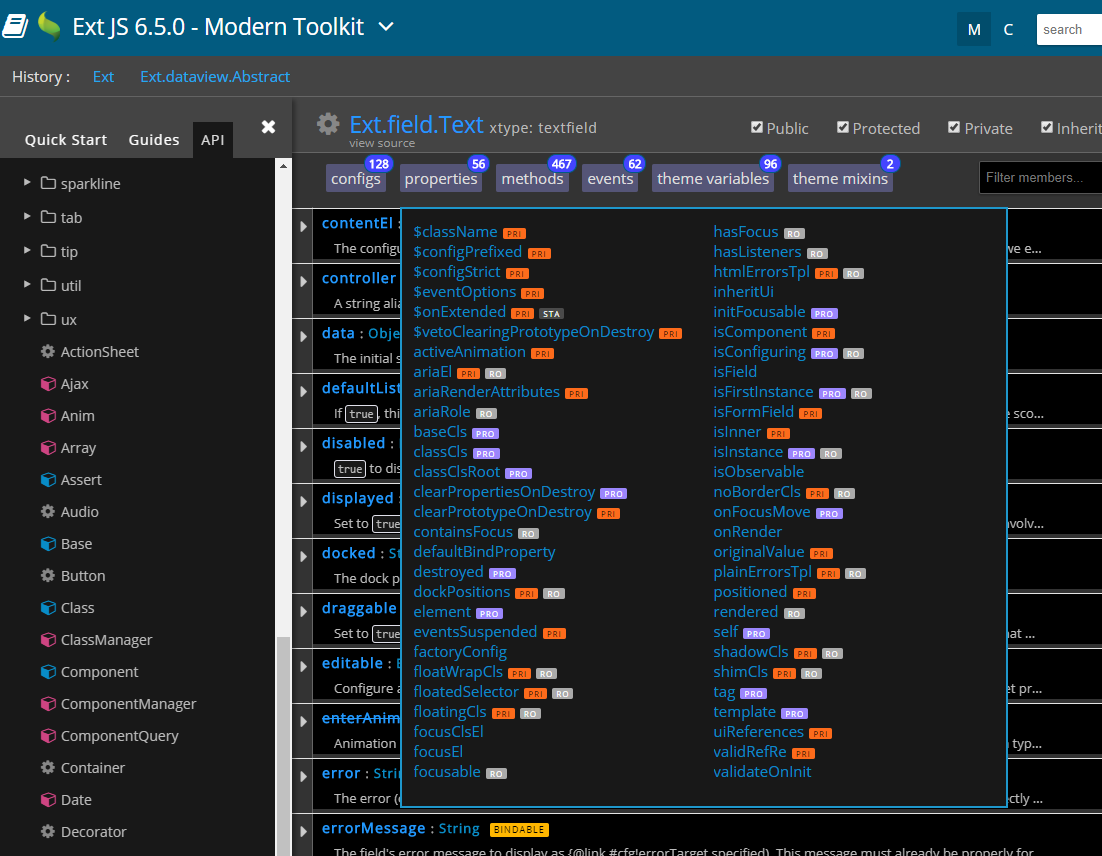Toggle the Public members checkbox

click(757, 127)
